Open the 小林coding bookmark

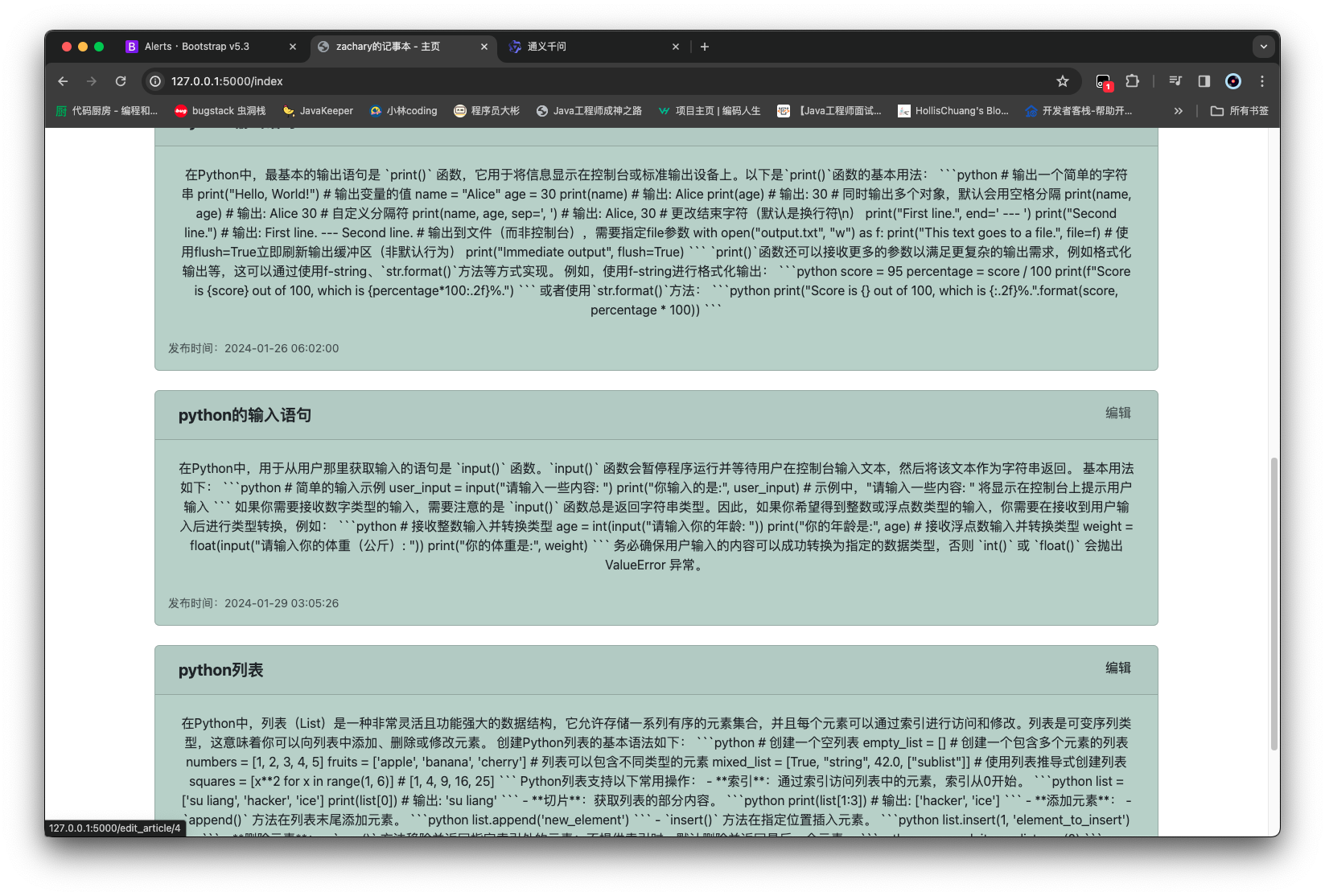(x=404, y=111)
